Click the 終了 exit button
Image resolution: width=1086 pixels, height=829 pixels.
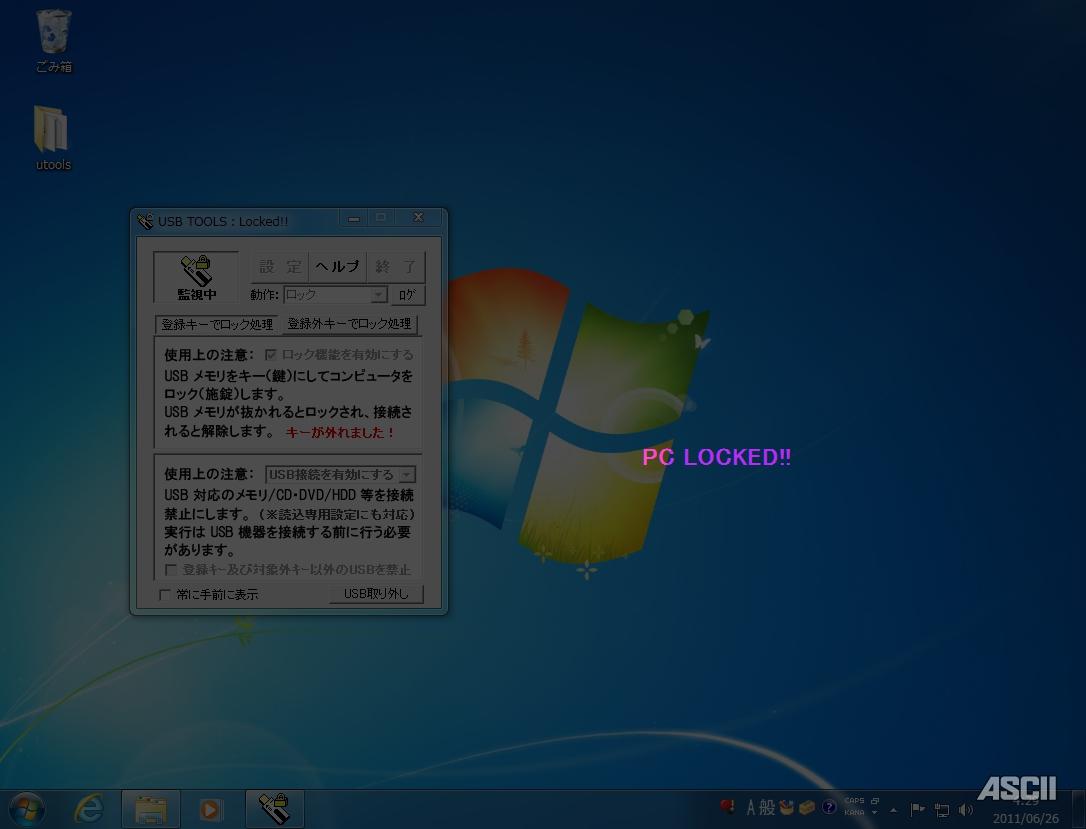tap(395, 267)
